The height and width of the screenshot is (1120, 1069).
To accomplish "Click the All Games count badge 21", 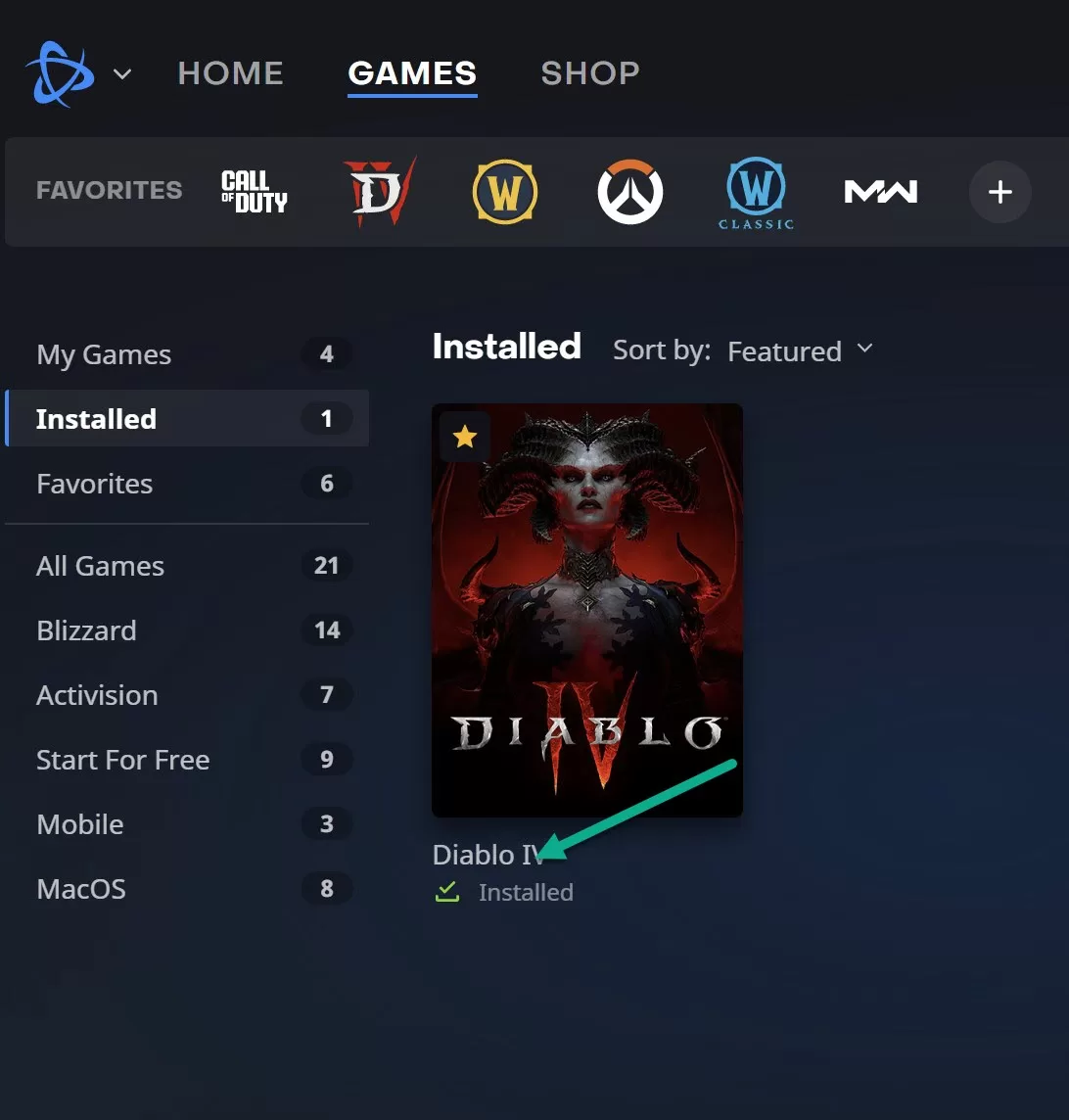I will click(326, 566).
